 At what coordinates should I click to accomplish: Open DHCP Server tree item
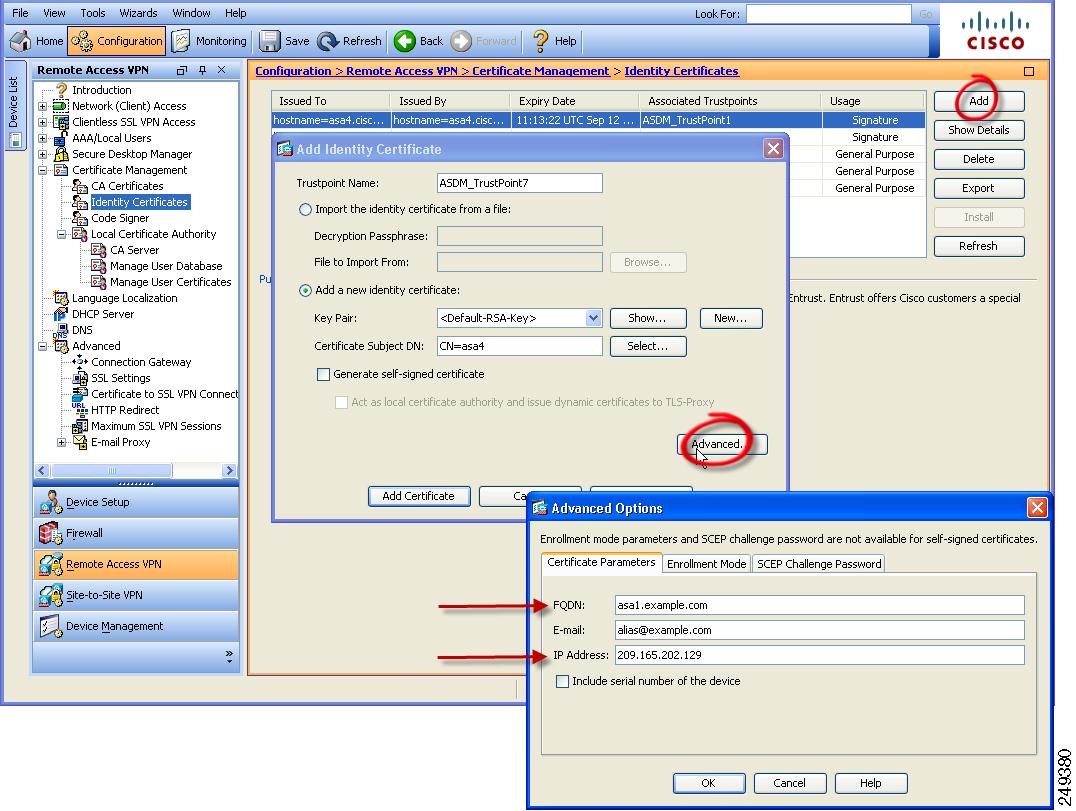[103, 314]
